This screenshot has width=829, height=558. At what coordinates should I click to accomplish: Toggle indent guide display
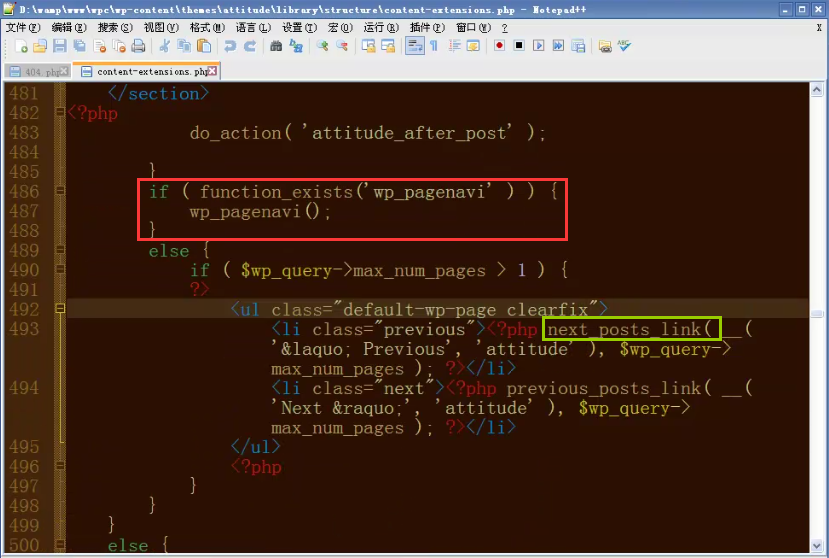[x=454, y=46]
